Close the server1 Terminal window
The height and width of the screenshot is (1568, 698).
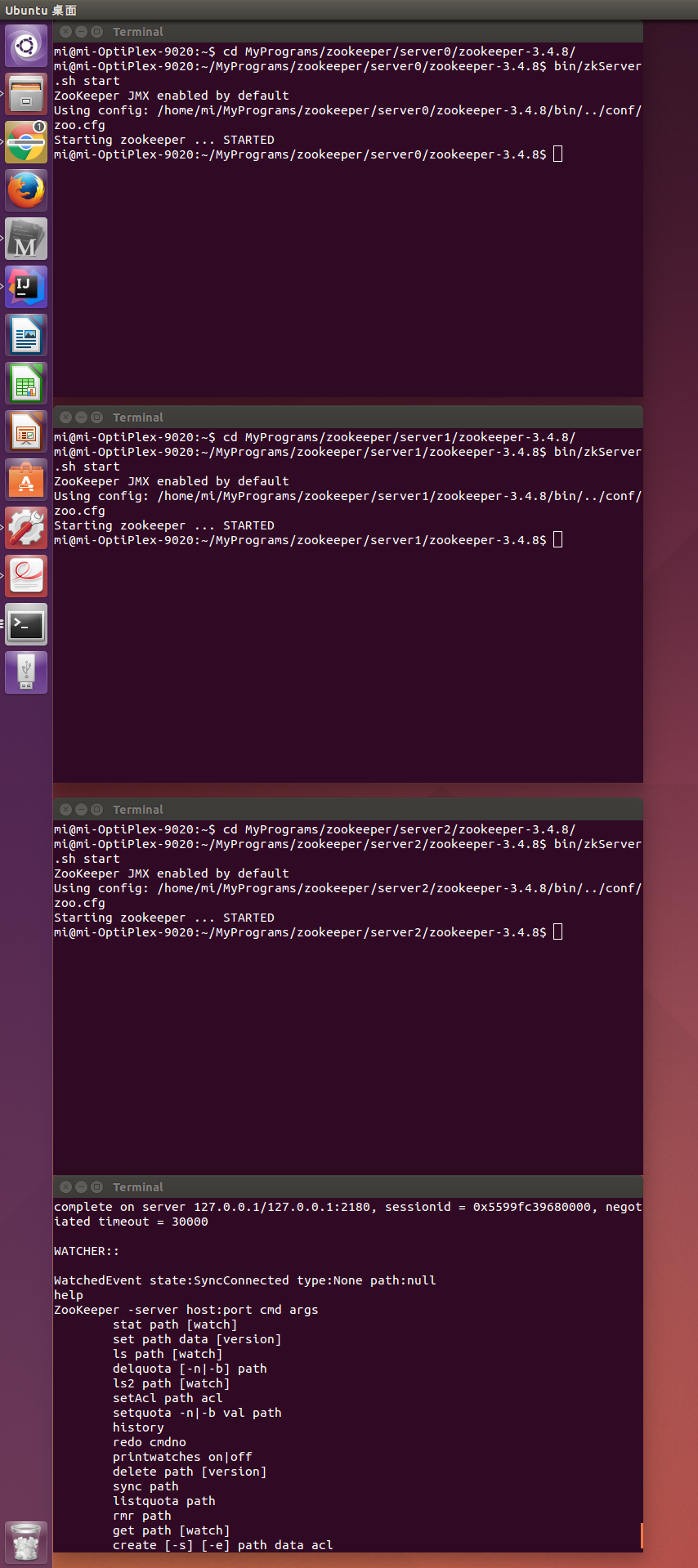[66, 418]
